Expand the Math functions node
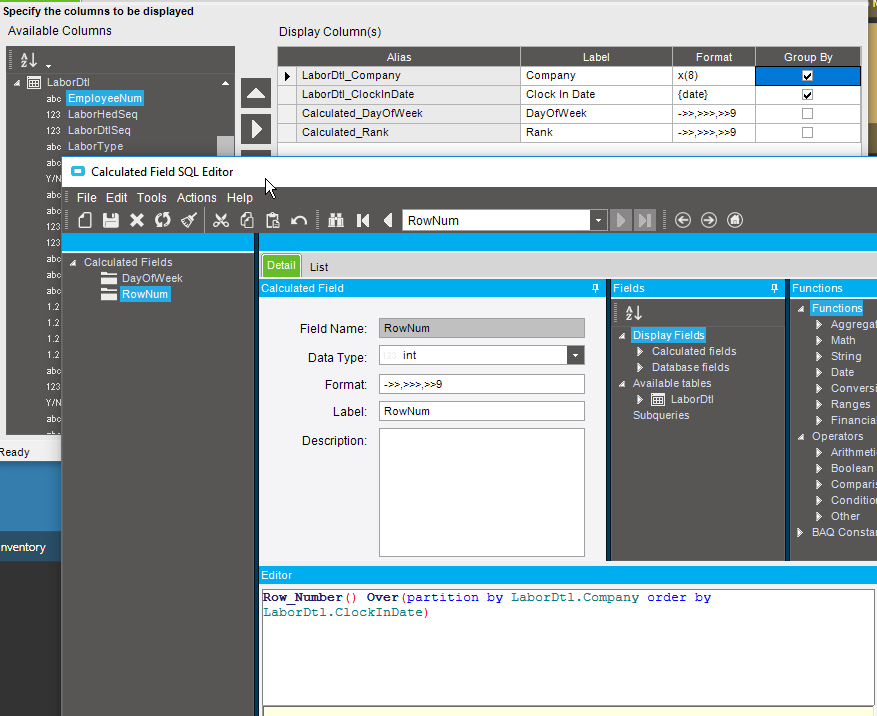Viewport: 877px width, 716px height. pyautogui.click(x=820, y=340)
